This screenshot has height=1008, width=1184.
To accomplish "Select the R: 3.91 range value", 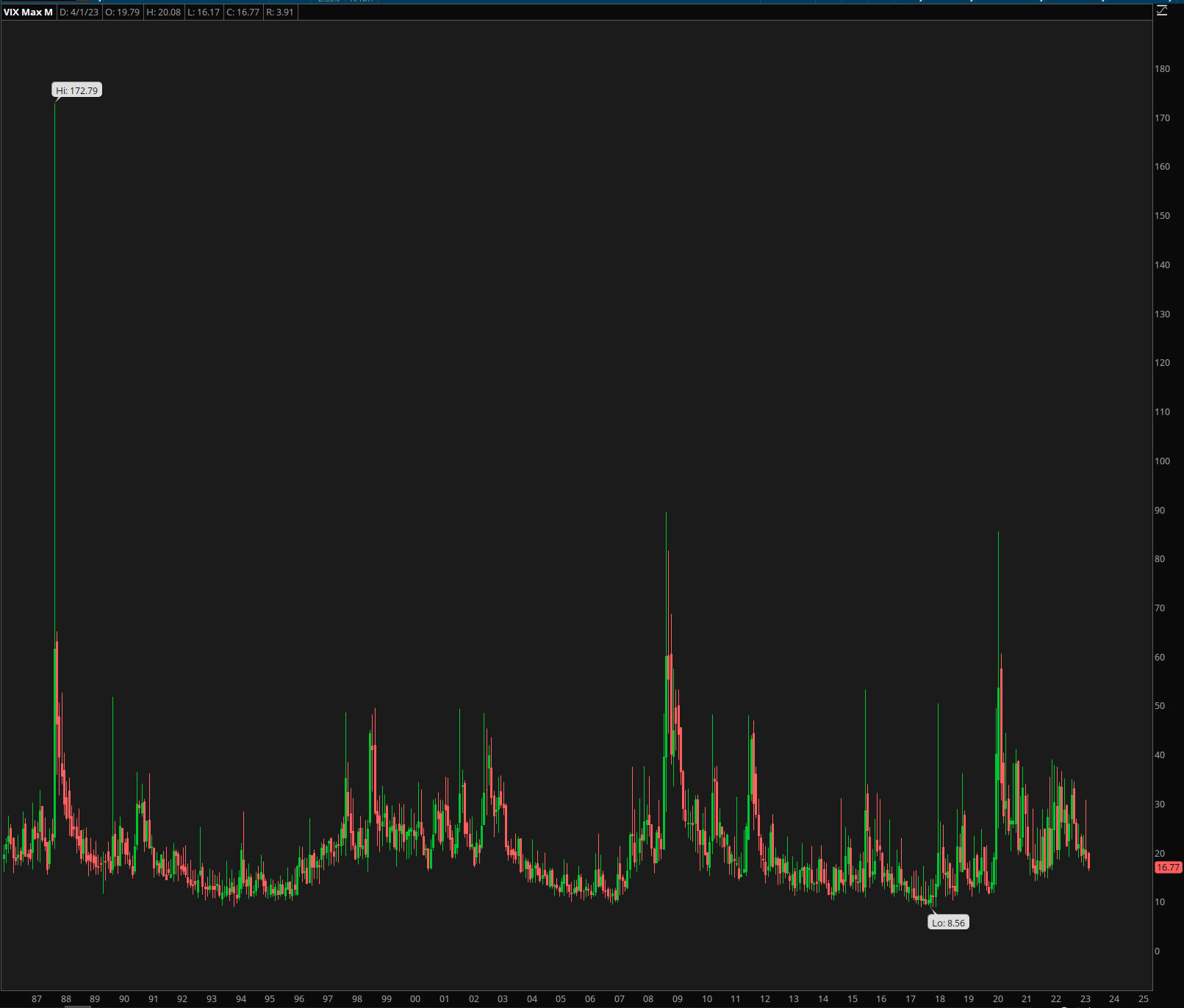I will click(280, 12).
